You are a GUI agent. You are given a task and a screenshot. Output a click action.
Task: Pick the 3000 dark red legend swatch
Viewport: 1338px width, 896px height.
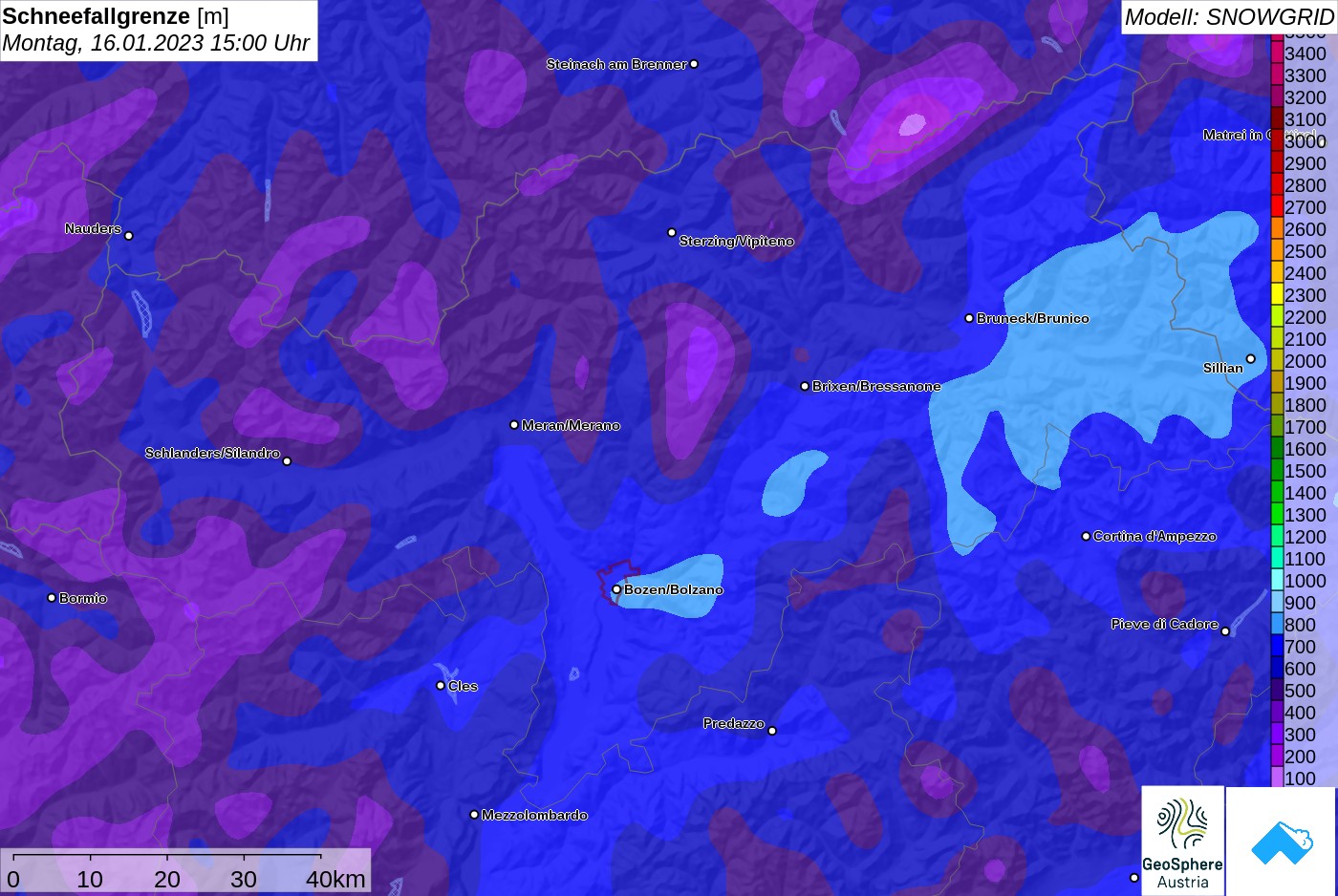(x=1277, y=141)
